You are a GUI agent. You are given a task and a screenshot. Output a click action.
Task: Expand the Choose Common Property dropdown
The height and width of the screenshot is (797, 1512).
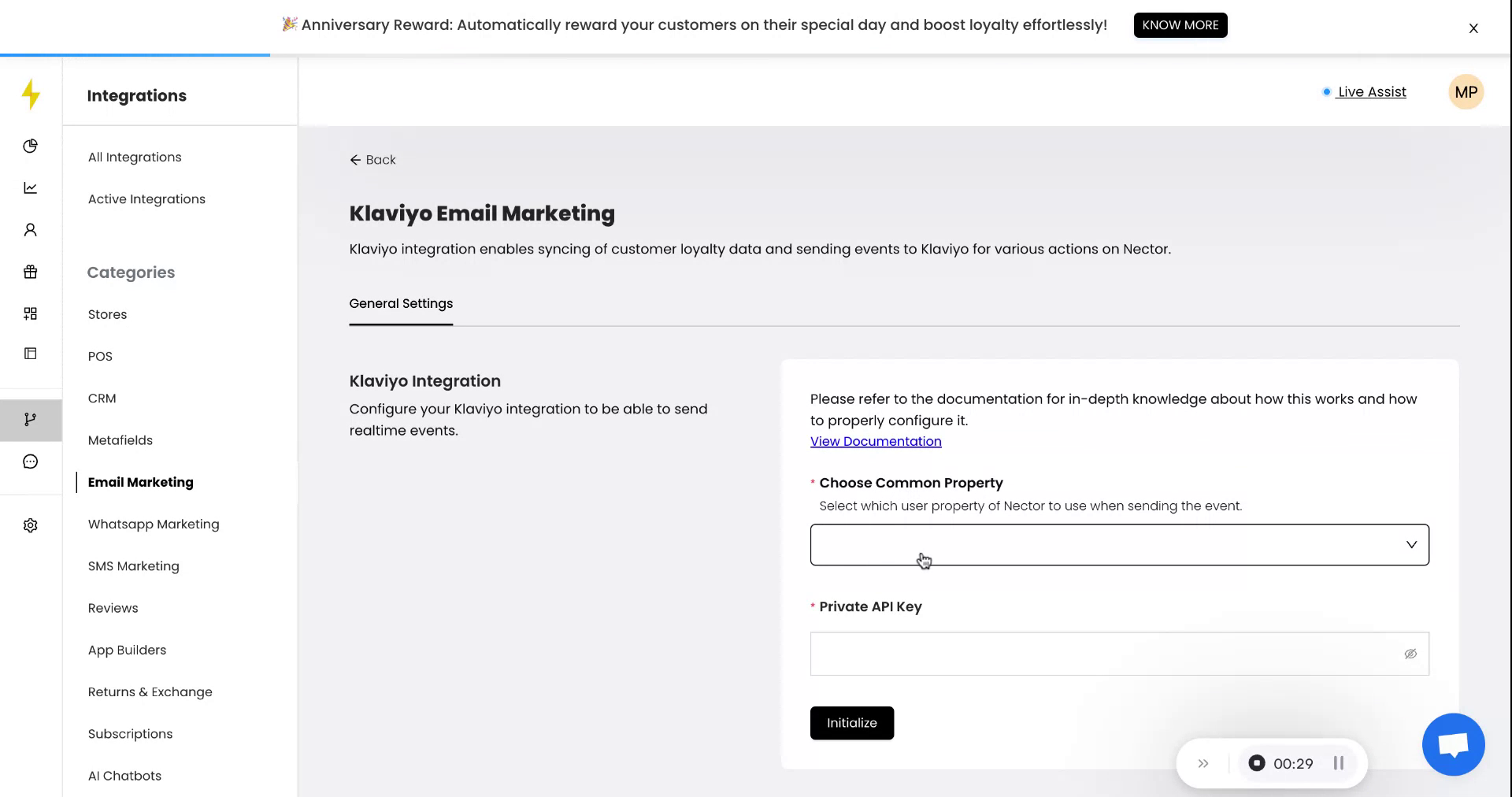point(1119,545)
